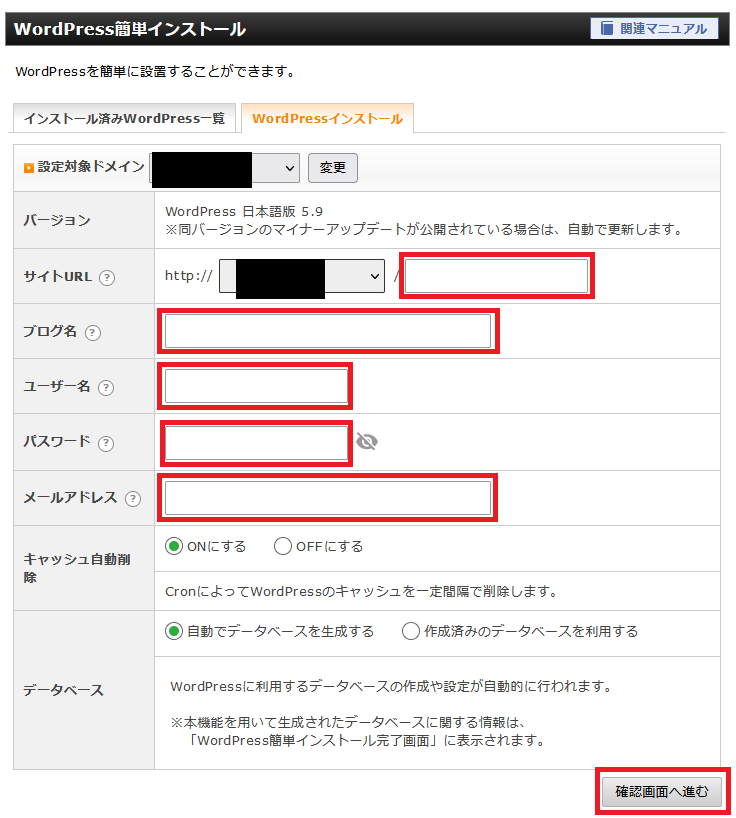This screenshot has width=736, height=818.
Task: Focus the メールアドレス input field
Action: (328, 498)
